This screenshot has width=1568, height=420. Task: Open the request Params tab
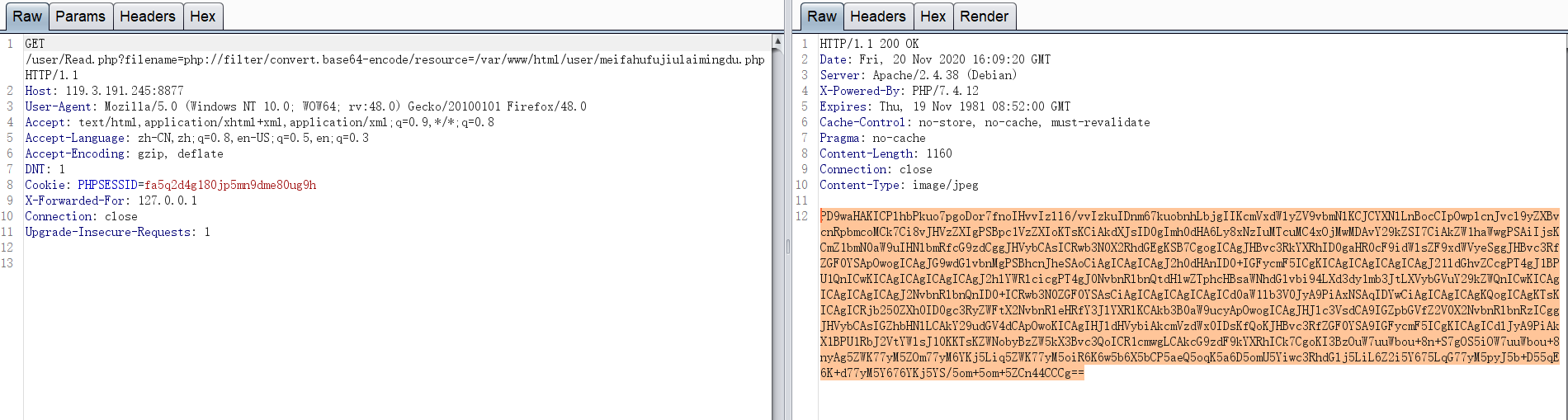click(80, 17)
